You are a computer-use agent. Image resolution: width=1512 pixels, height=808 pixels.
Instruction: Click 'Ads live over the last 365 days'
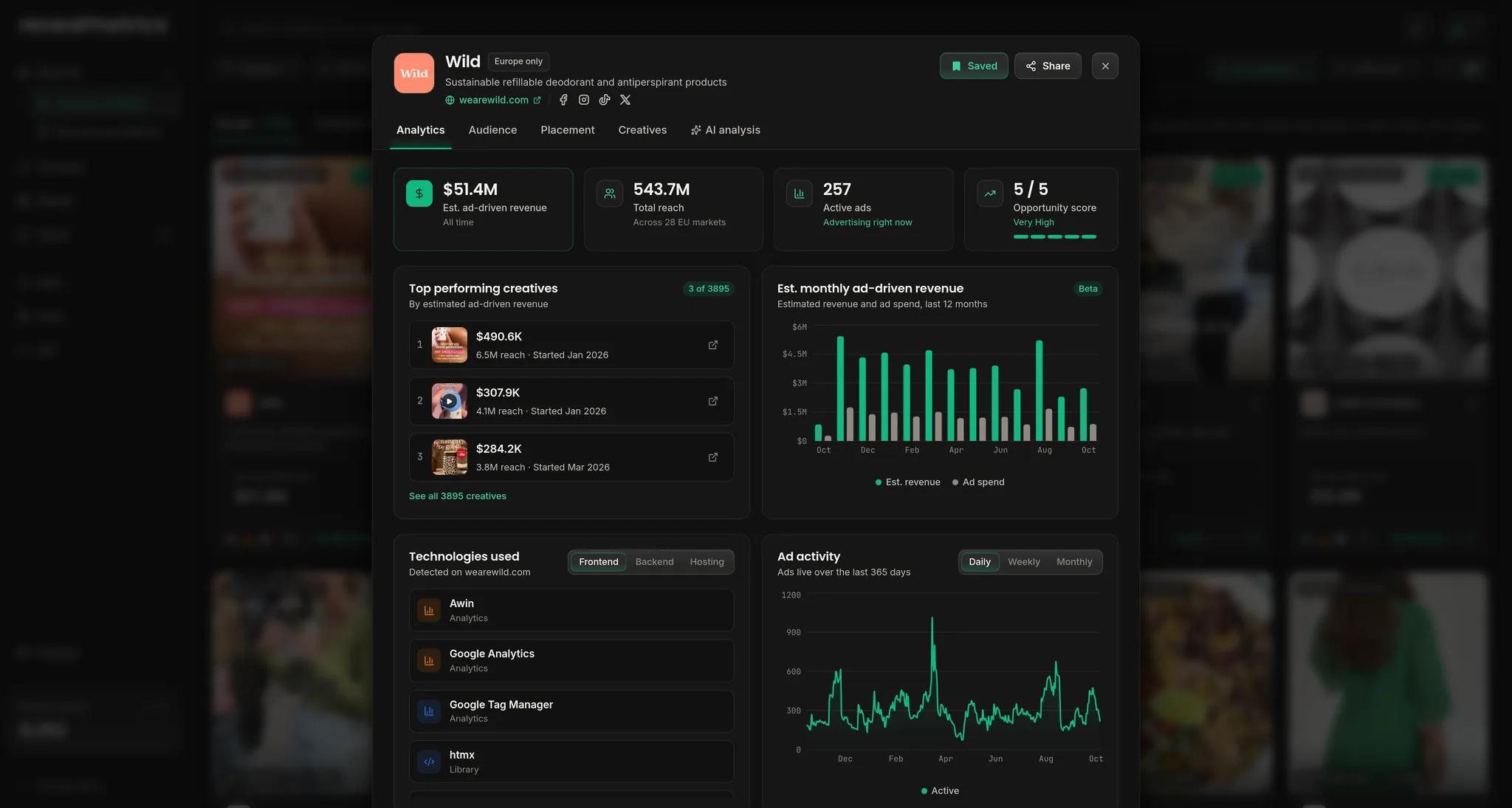844,572
